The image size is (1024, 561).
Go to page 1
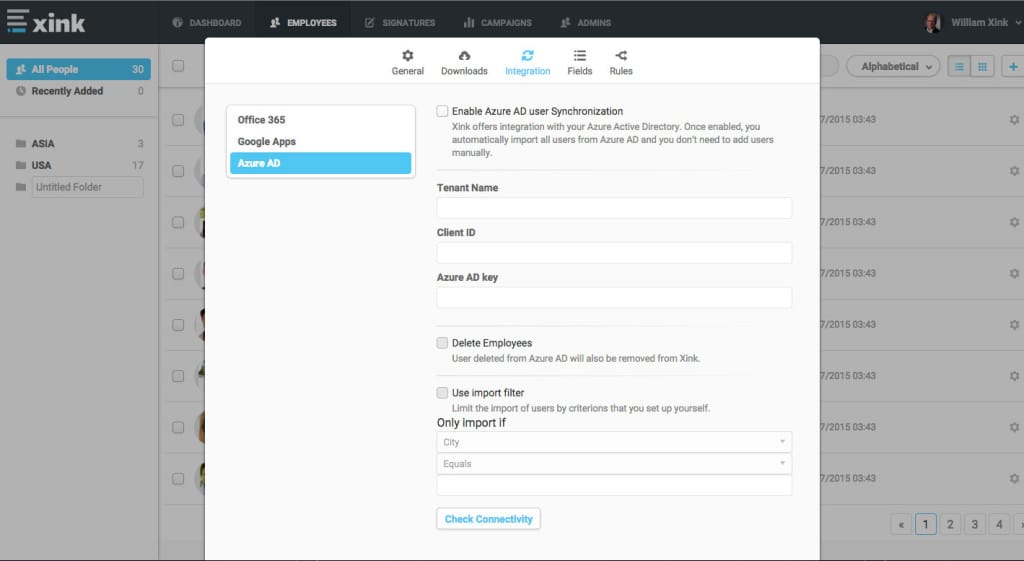coord(925,524)
